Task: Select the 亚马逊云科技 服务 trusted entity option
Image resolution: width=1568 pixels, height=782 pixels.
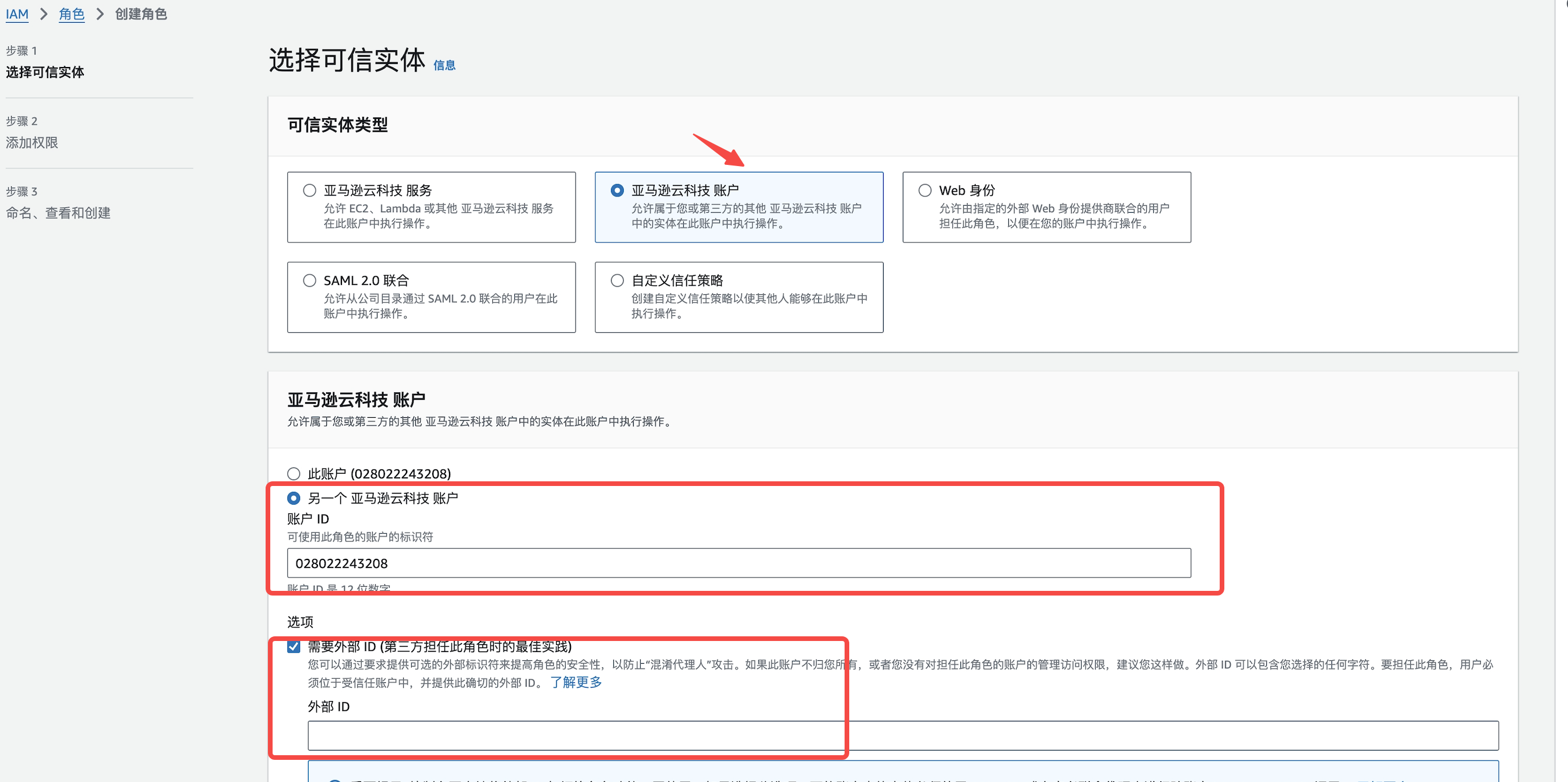Action: (309, 191)
